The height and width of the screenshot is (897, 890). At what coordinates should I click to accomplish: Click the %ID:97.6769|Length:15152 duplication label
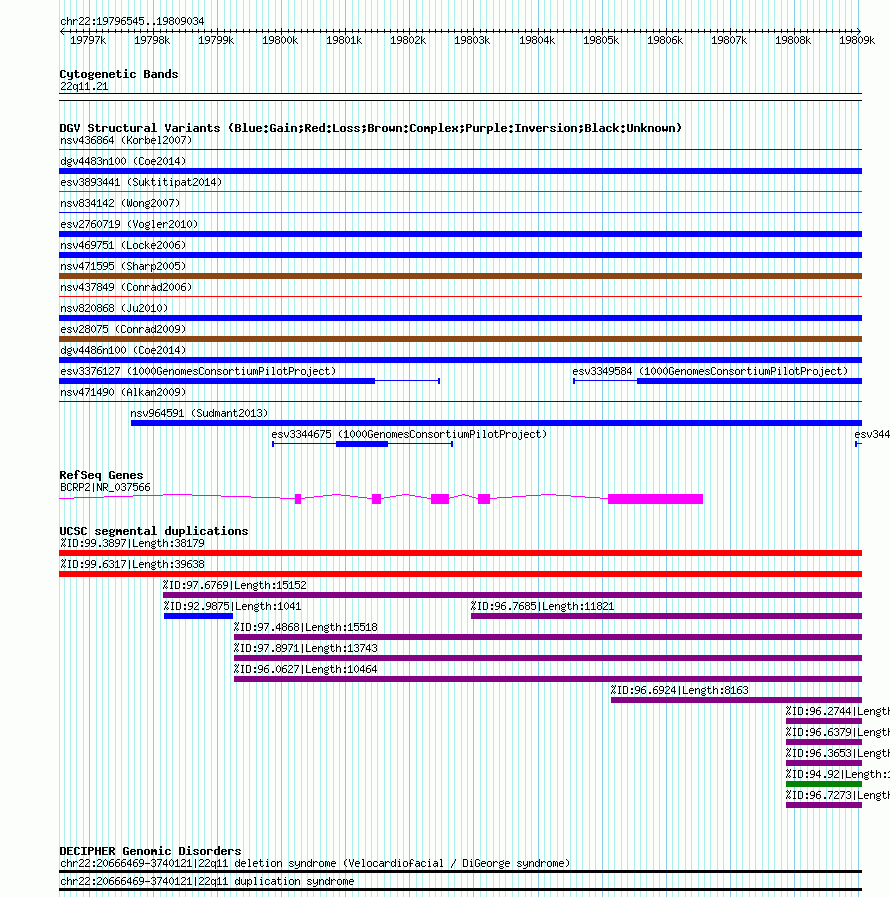click(235, 585)
